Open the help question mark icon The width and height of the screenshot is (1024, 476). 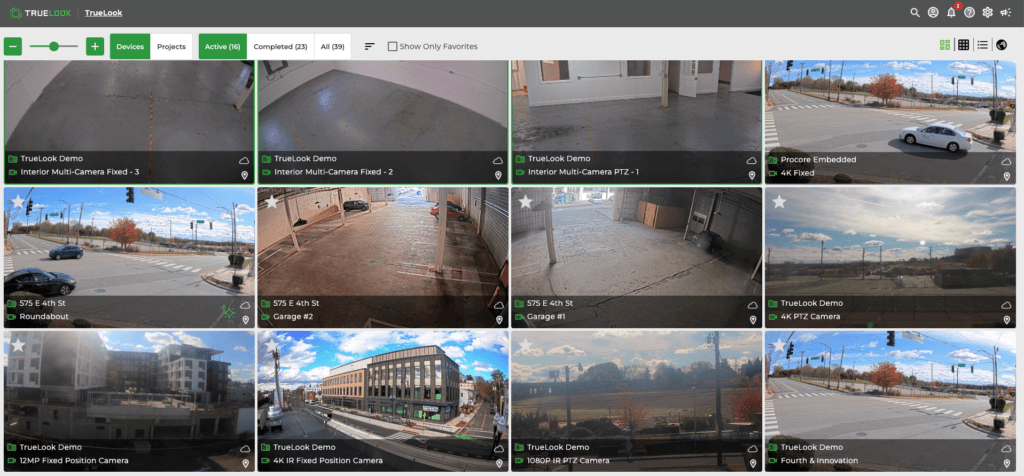(969, 12)
